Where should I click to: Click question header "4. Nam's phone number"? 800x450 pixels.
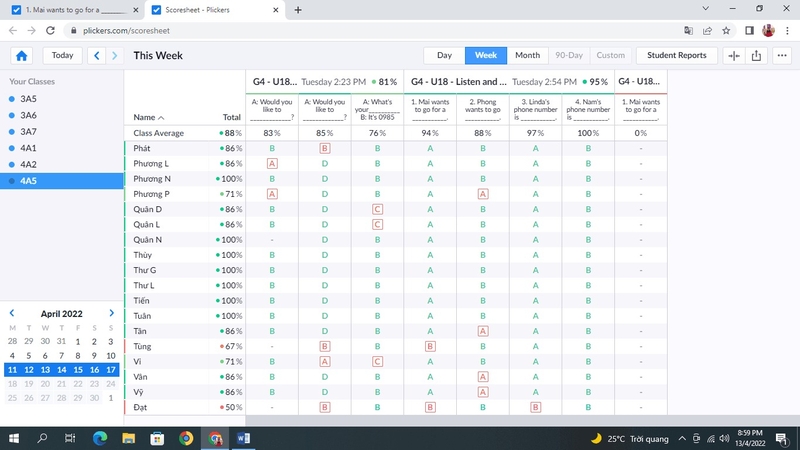[588, 109]
